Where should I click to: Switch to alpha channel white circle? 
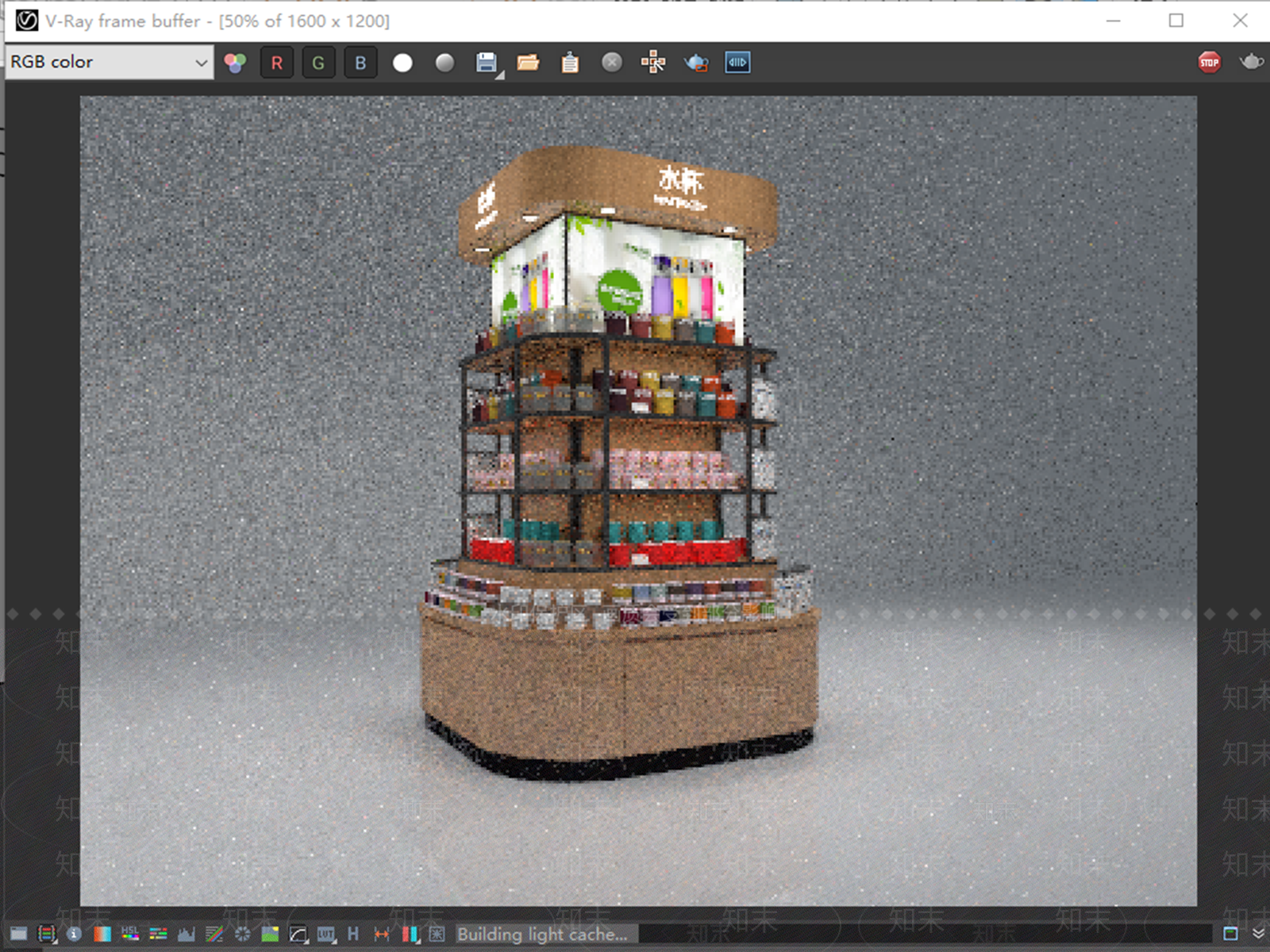pos(402,63)
